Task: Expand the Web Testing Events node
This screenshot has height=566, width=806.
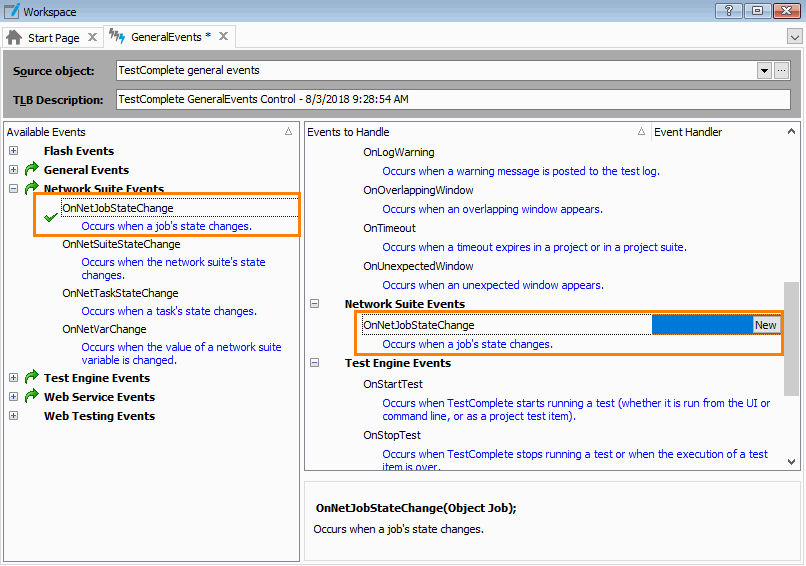Action: pos(14,416)
